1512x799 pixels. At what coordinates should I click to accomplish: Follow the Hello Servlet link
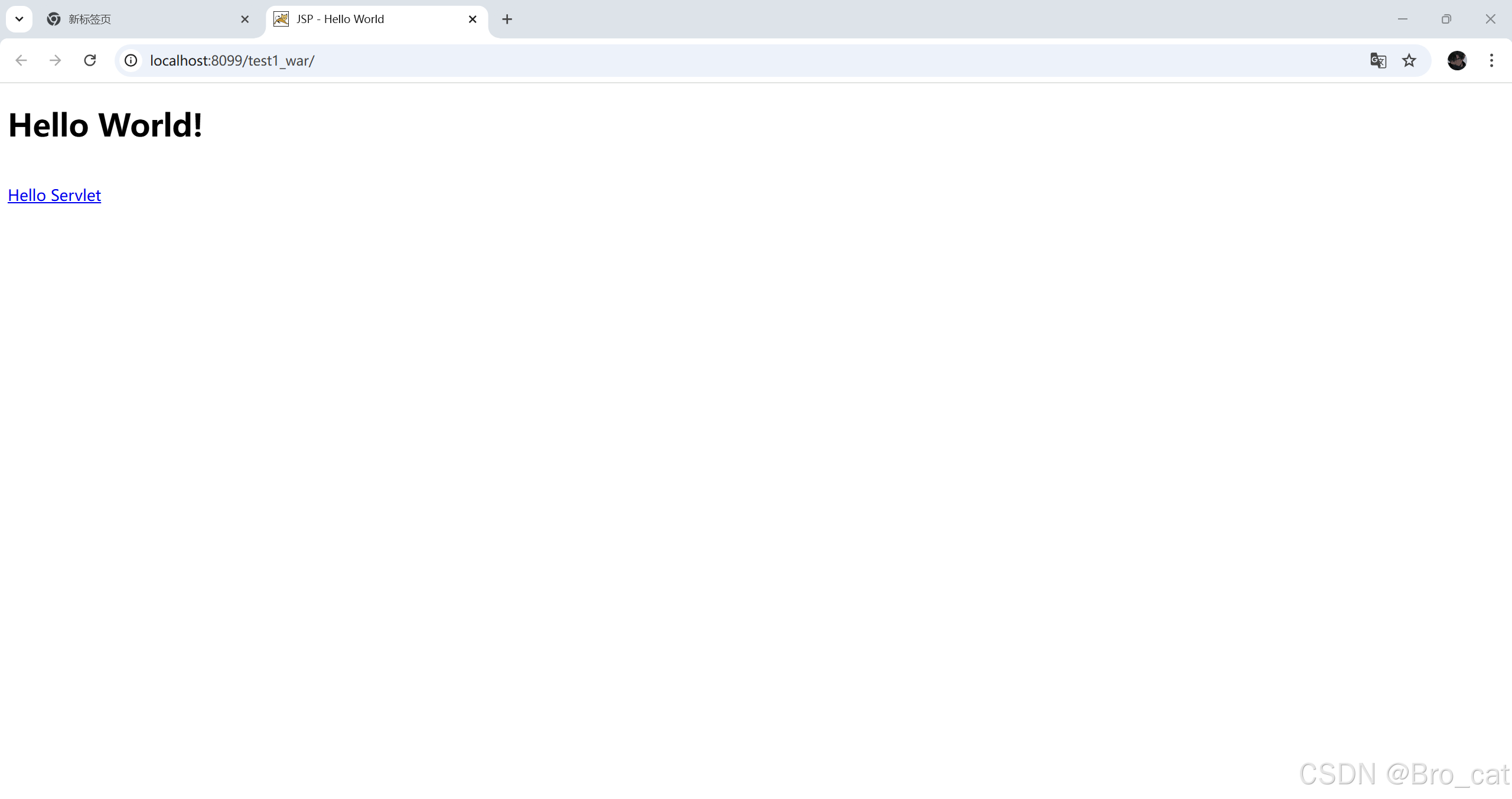(54, 195)
